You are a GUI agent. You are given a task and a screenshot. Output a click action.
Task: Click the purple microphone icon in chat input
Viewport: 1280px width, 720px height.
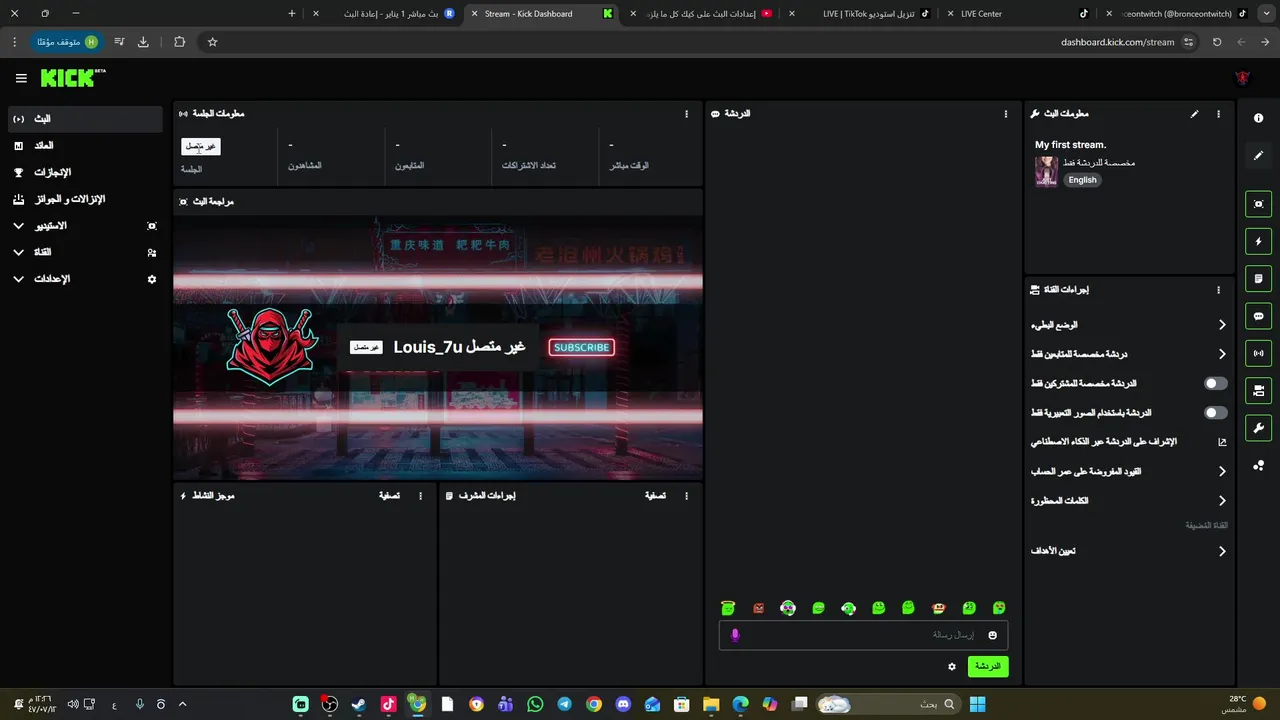735,635
